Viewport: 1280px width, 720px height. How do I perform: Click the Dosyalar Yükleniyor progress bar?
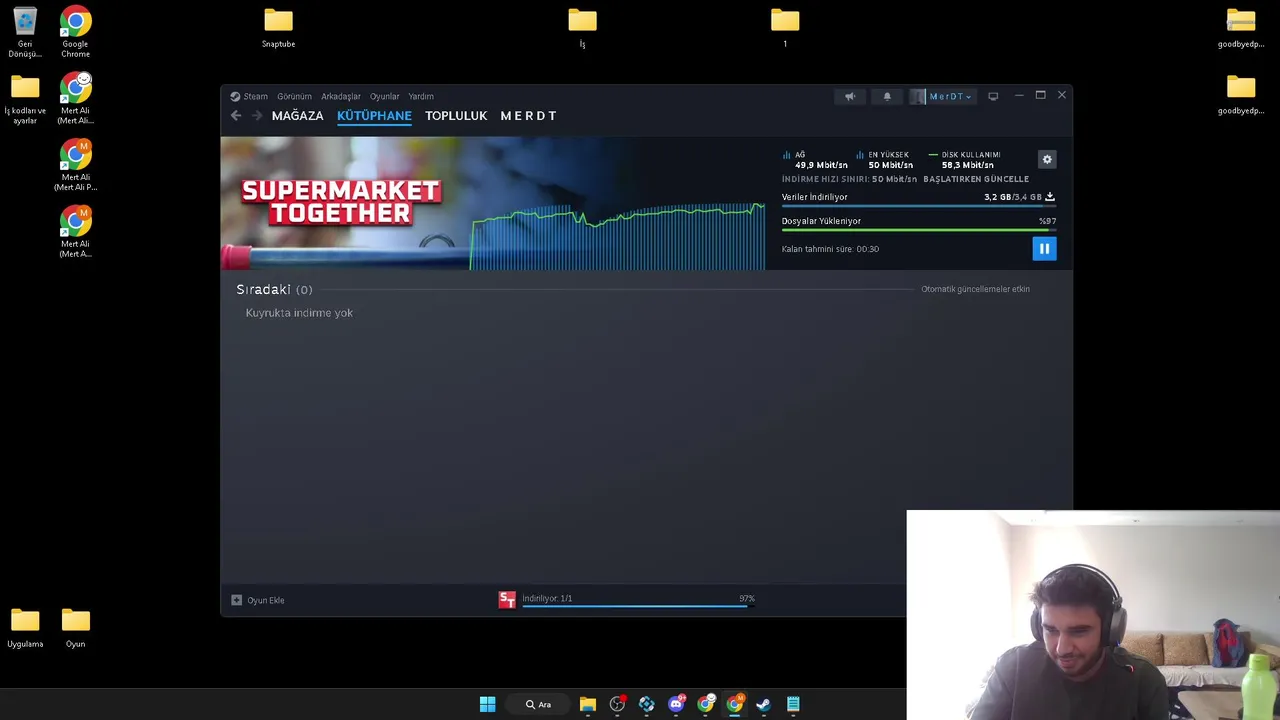[918, 229]
